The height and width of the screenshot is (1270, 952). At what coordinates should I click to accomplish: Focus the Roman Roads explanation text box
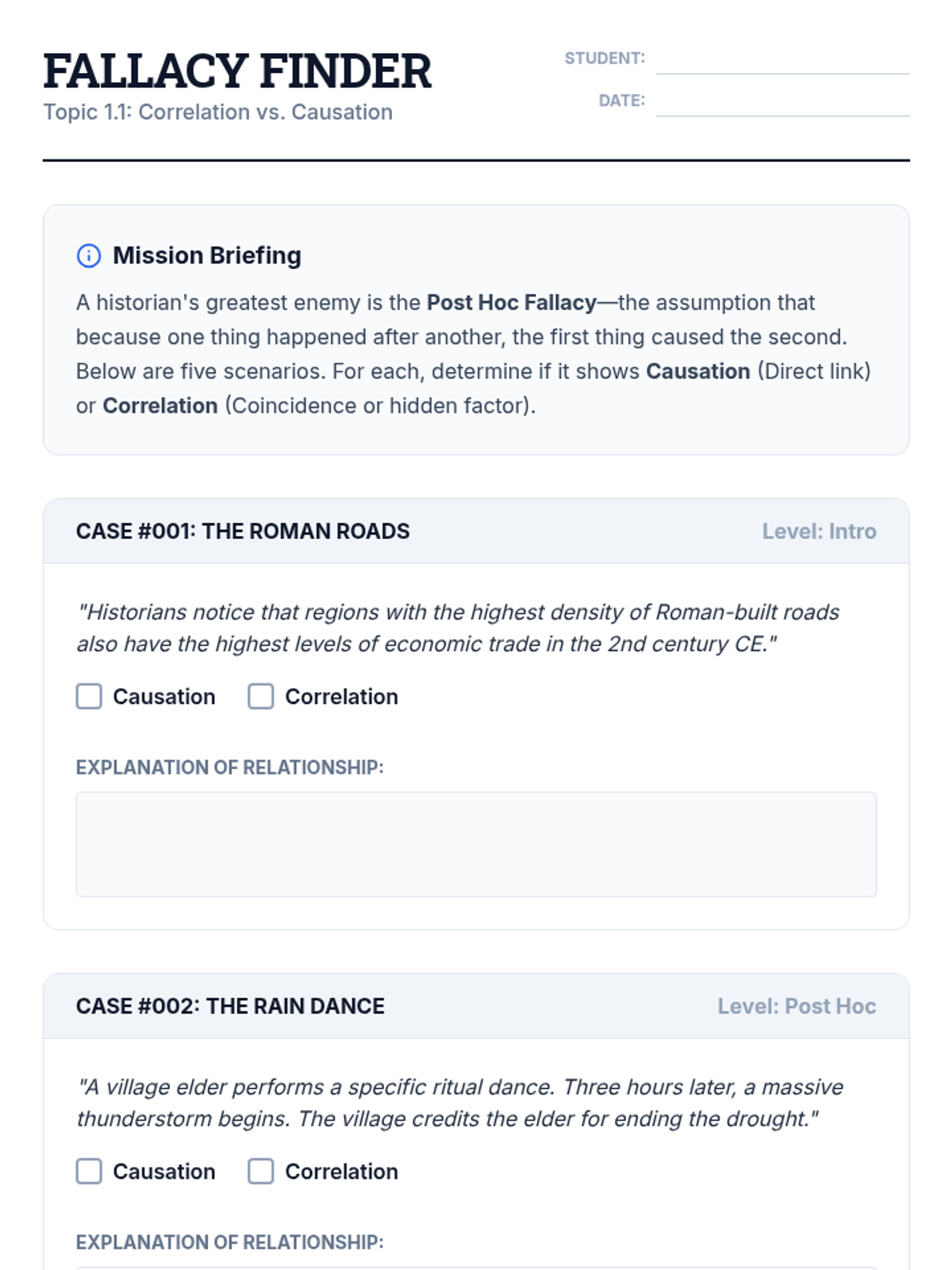(476, 844)
